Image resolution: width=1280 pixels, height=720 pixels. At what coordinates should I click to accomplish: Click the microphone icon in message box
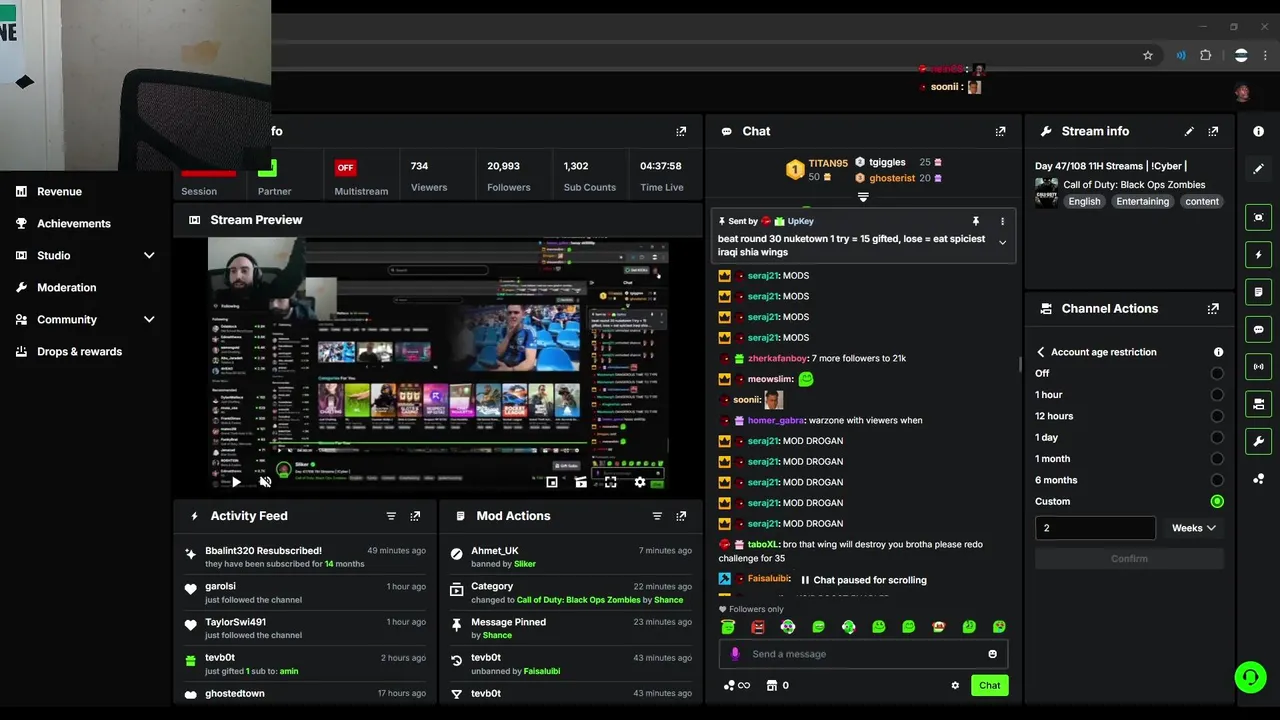[735, 654]
